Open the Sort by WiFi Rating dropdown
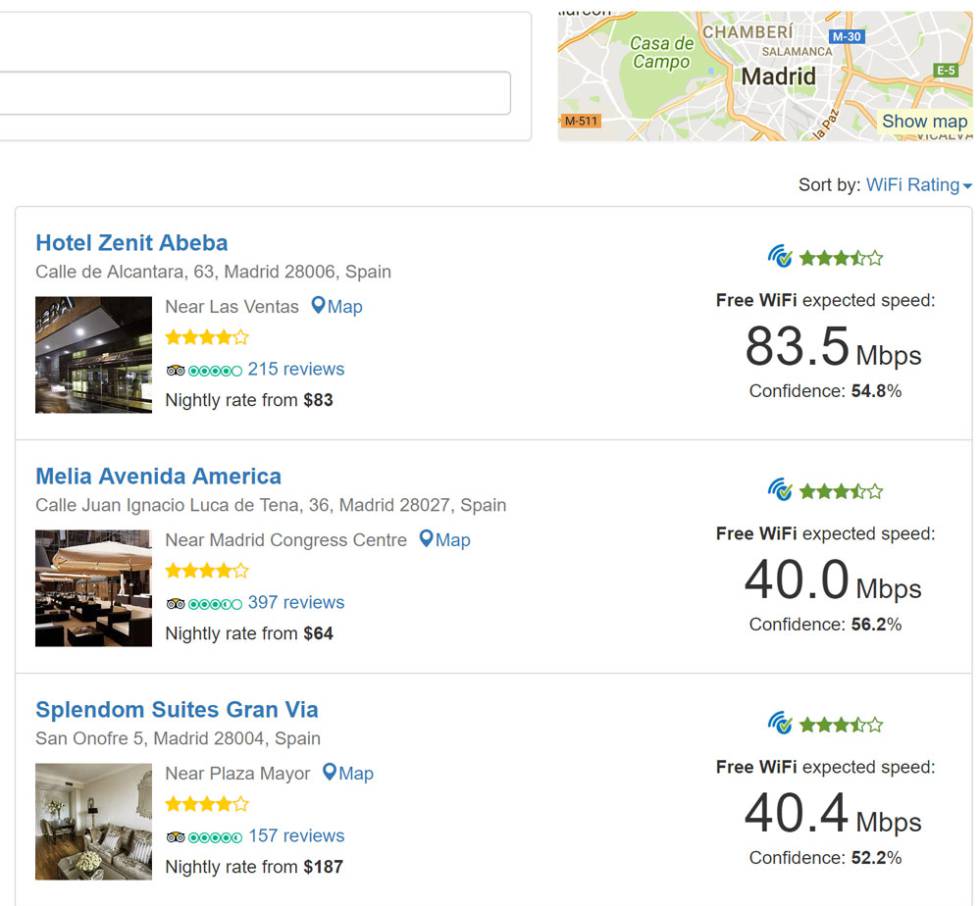This screenshot has height=906, width=980. pyautogui.click(x=918, y=185)
